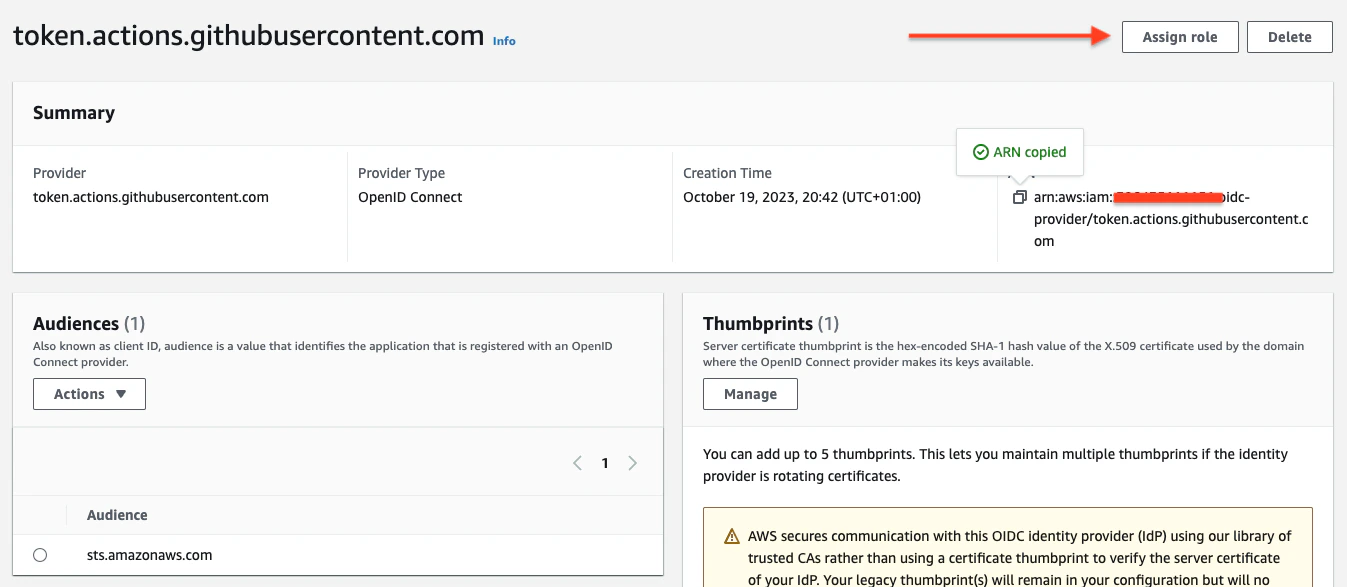Click the green check in ARN copied tooltip
The width and height of the screenshot is (1347, 587).
[983, 152]
